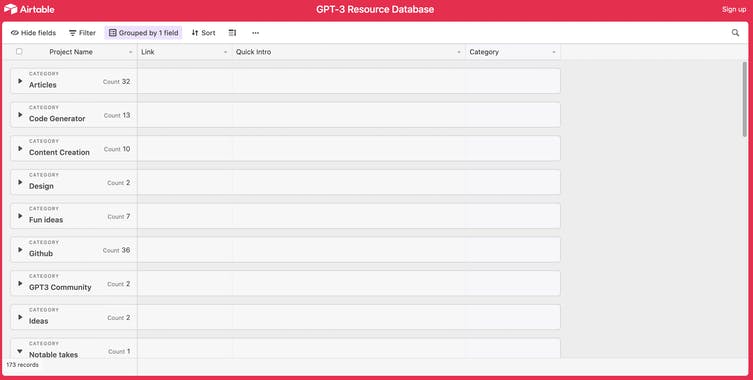Click the GPT3 Community group name
The width and height of the screenshot is (753, 380).
[60, 287]
